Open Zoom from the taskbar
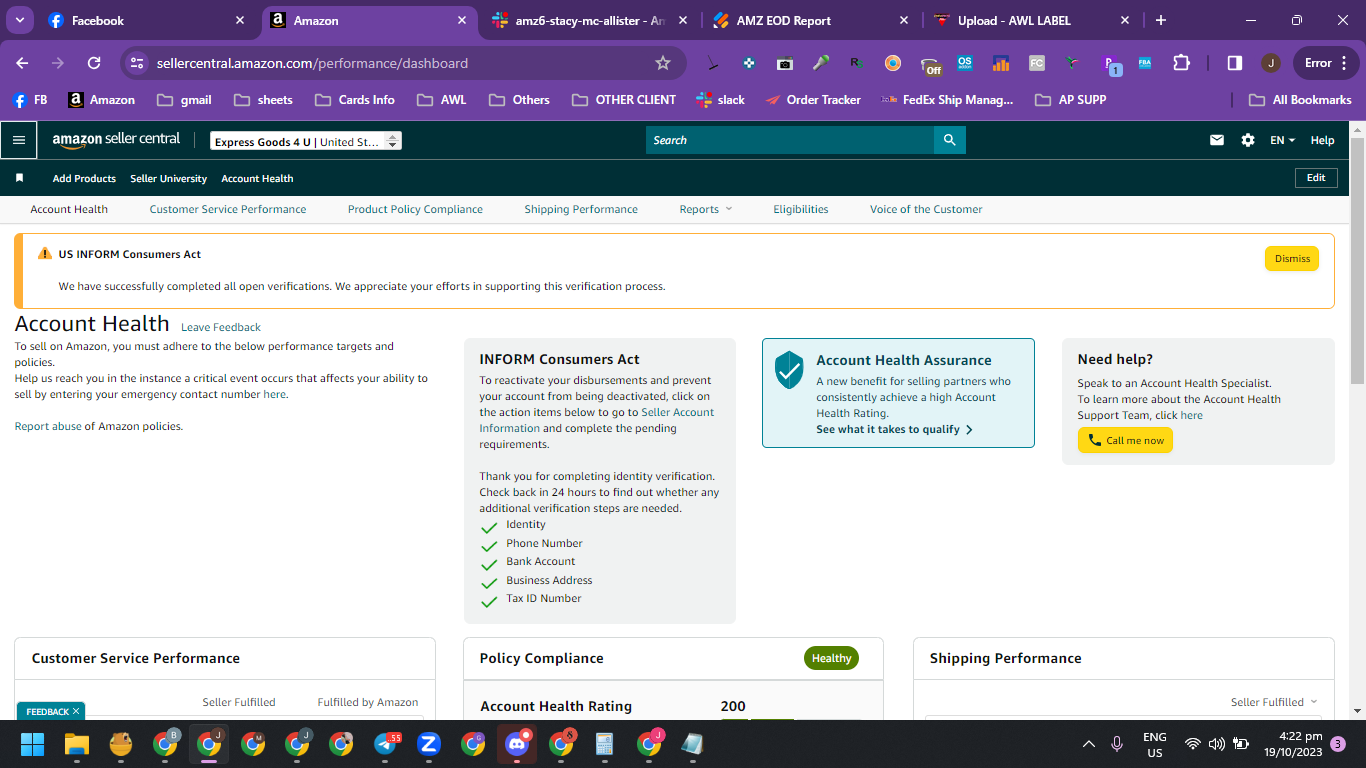Viewport: 1366px width, 768px height. pos(429,744)
